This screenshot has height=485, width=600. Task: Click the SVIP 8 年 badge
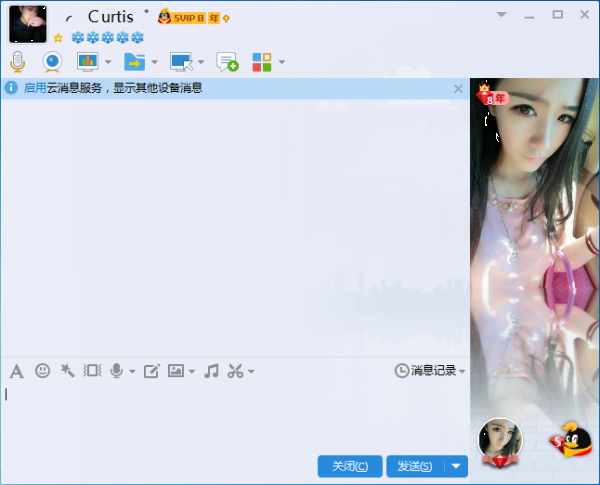(189, 17)
